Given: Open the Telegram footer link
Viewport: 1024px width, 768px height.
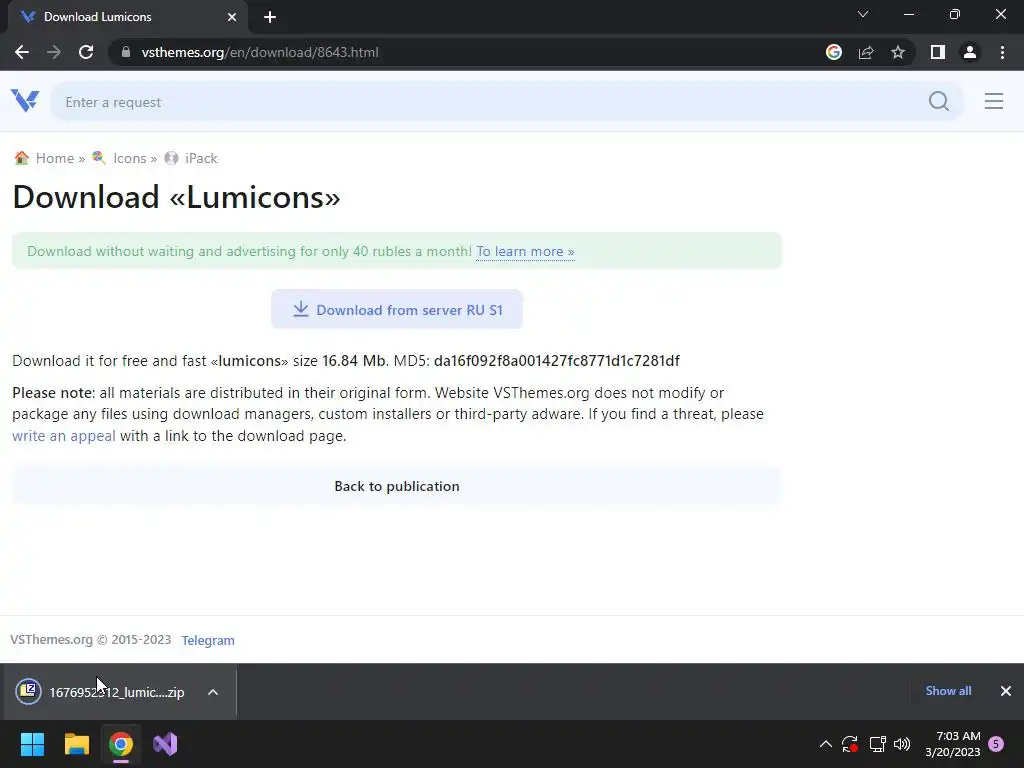Looking at the screenshot, I should pos(208,641).
